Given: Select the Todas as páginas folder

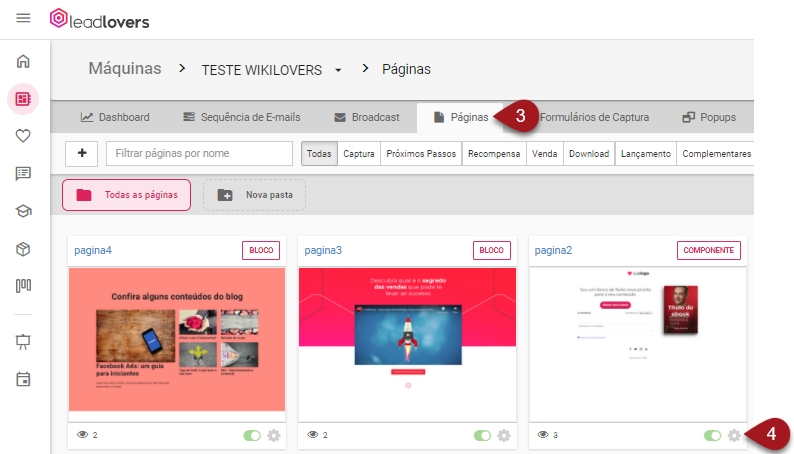Looking at the screenshot, I should tap(126, 195).
